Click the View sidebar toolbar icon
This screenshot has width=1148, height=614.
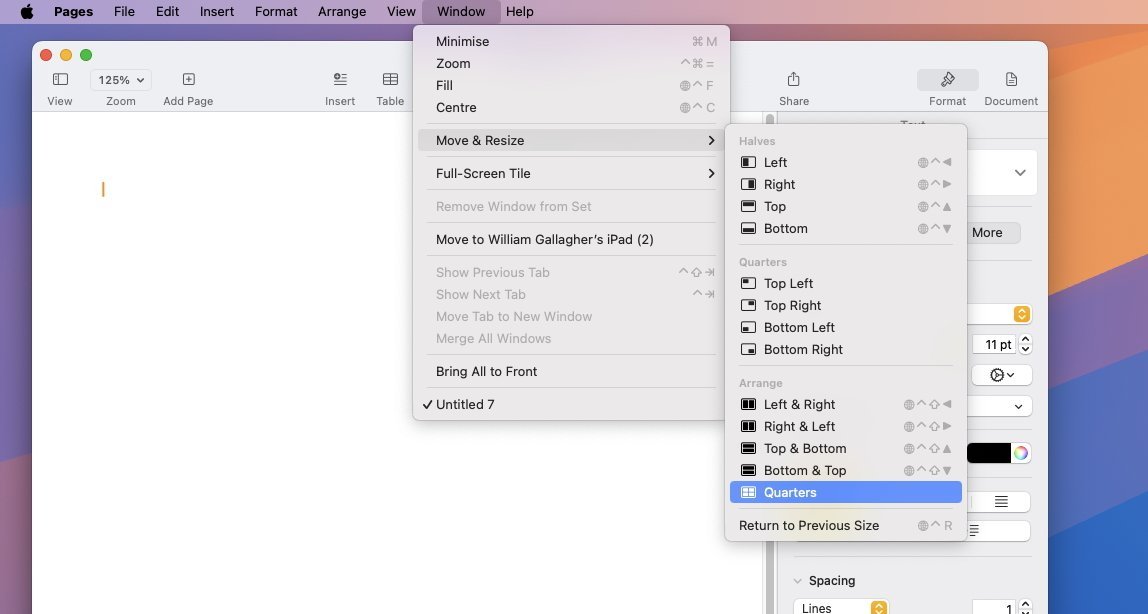(x=60, y=79)
